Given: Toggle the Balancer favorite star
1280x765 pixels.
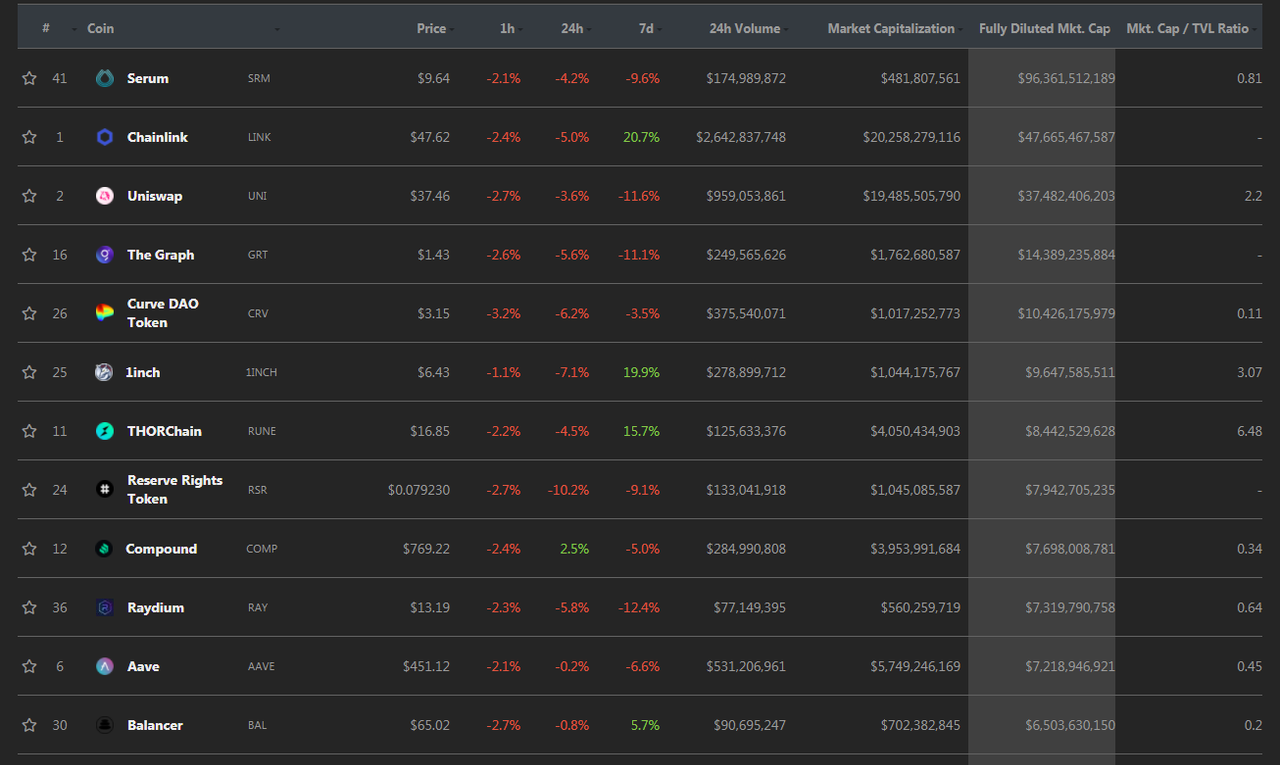Looking at the screenshot, I should (x=29, y=725).
